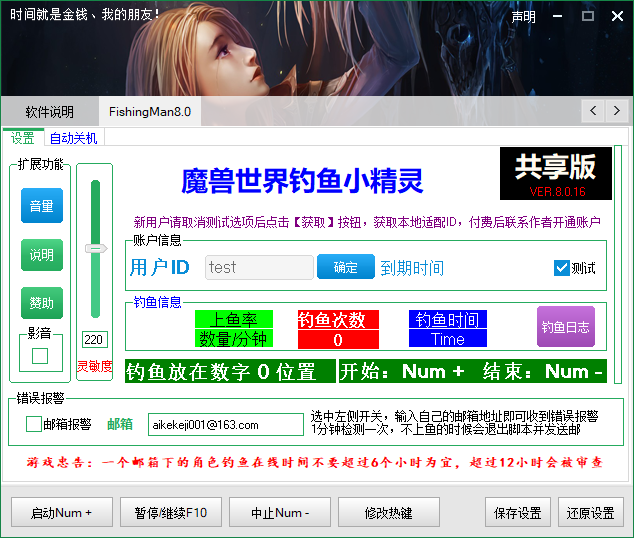Click the 启动Num + button
634x538 pixels.
[x=61, y=512]
